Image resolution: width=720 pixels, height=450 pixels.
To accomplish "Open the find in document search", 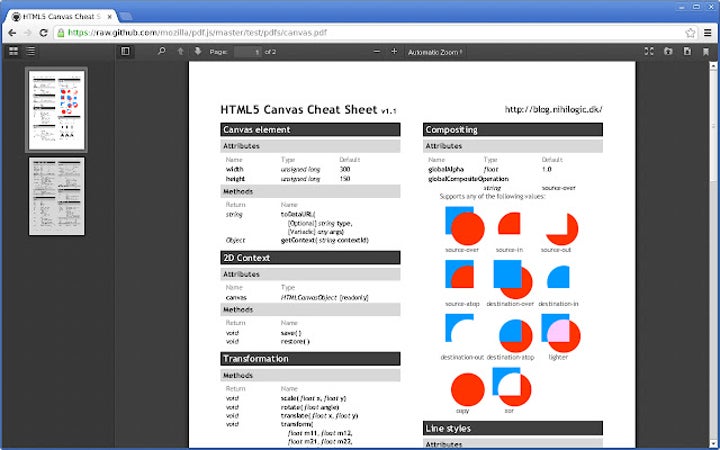I will coord(162,51).
